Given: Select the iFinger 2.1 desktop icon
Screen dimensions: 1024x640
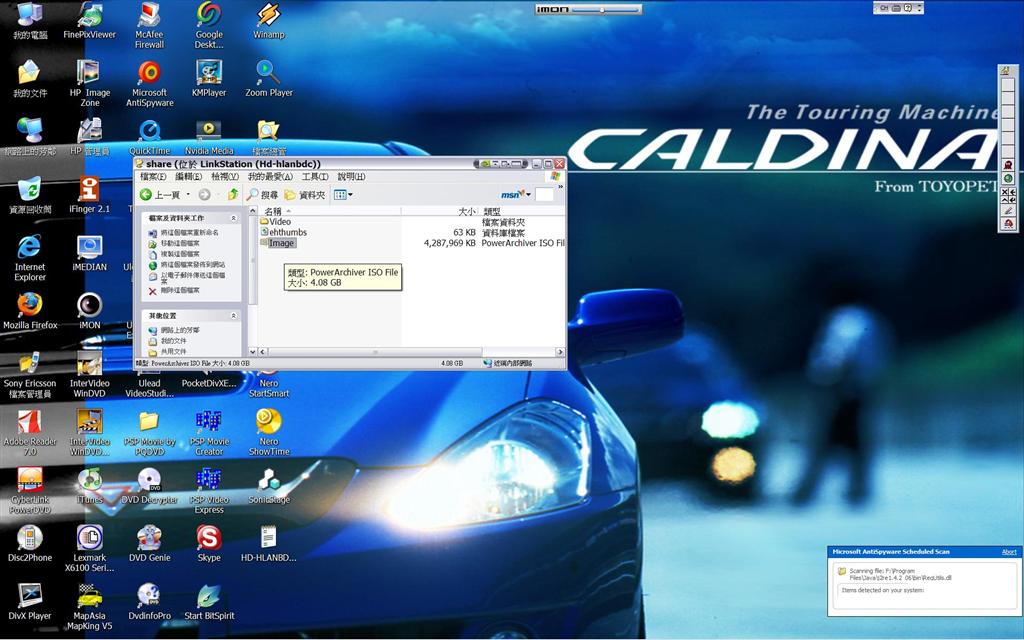Looking at the screenshot, I should click(89, 195).
